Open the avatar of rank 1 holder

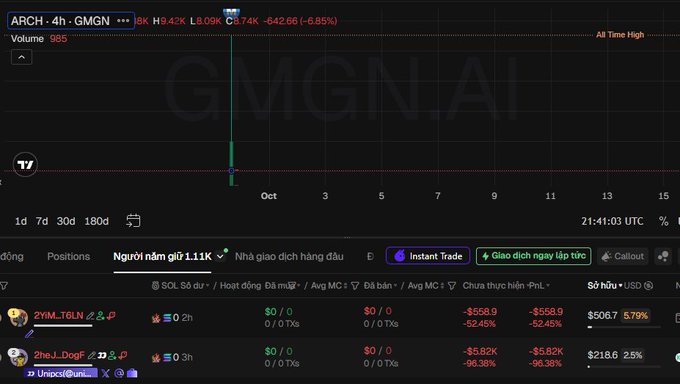(19, 318)
